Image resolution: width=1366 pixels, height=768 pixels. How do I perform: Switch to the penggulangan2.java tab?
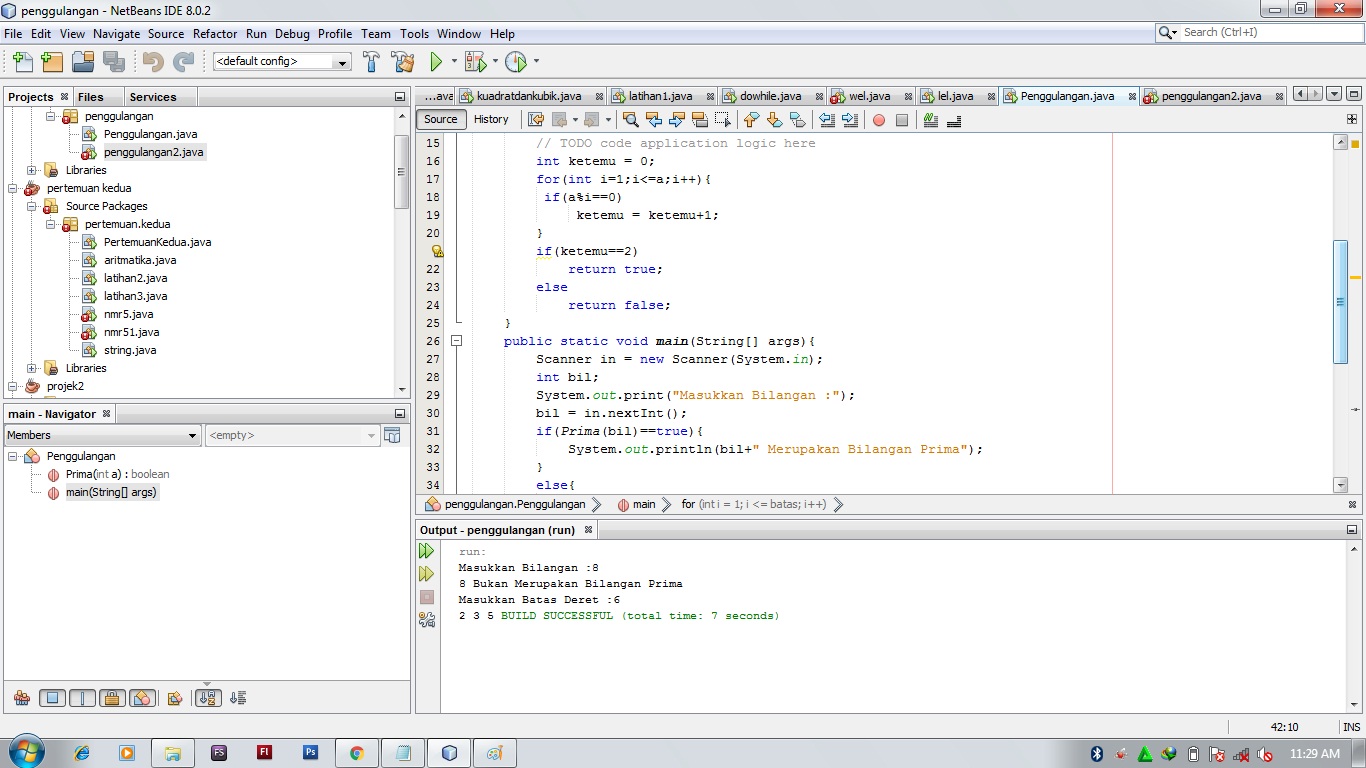(x=1211, y=96)
